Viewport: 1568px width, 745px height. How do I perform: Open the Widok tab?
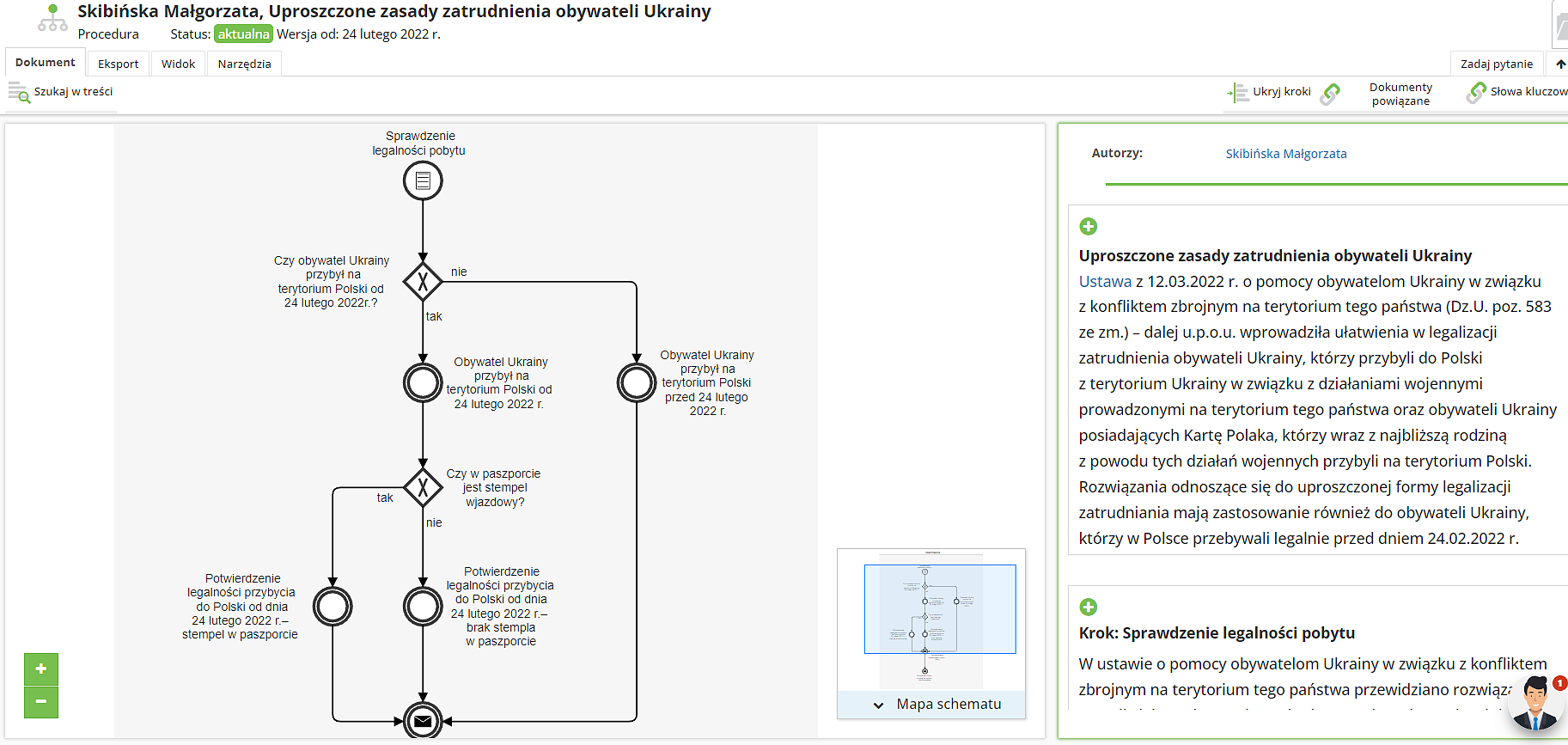coord(178,64)
